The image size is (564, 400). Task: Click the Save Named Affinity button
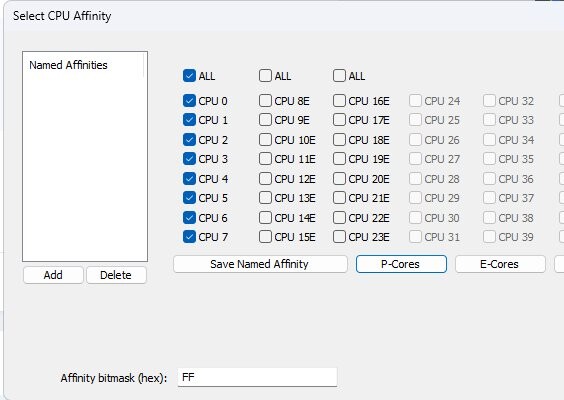coord(260,264)
